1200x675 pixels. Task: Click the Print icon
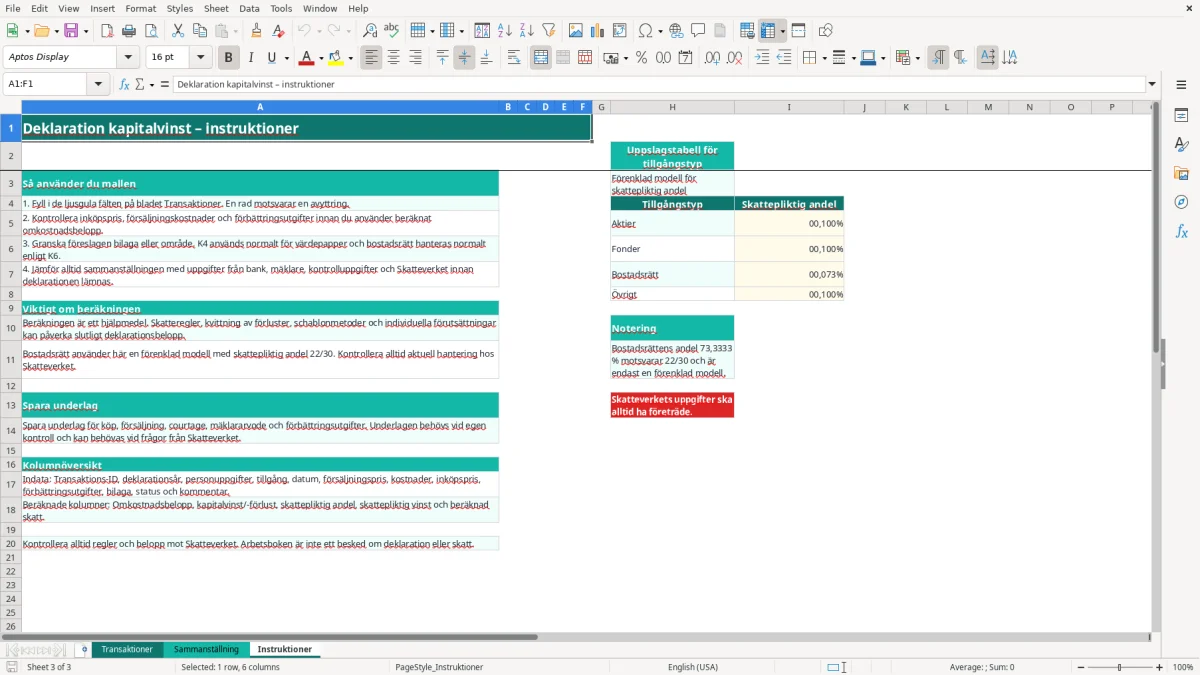click(129, 31)
